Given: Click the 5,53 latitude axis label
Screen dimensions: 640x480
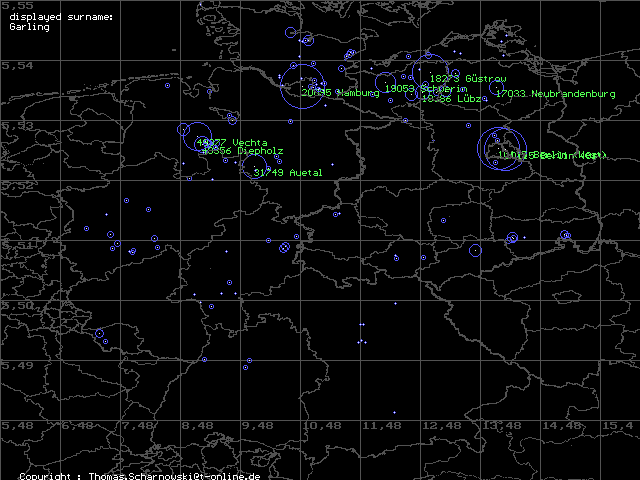Looking at the screenshot, I should pos(16,125).
